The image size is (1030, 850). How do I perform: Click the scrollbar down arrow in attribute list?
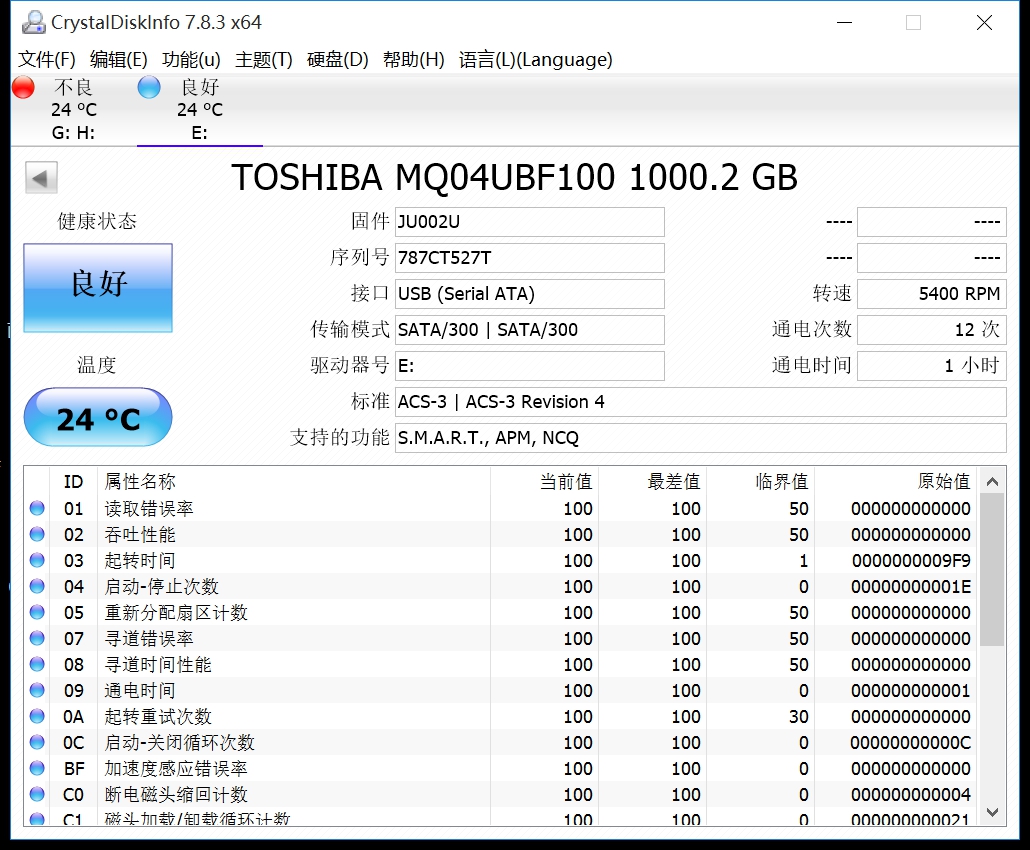(992, 812)
